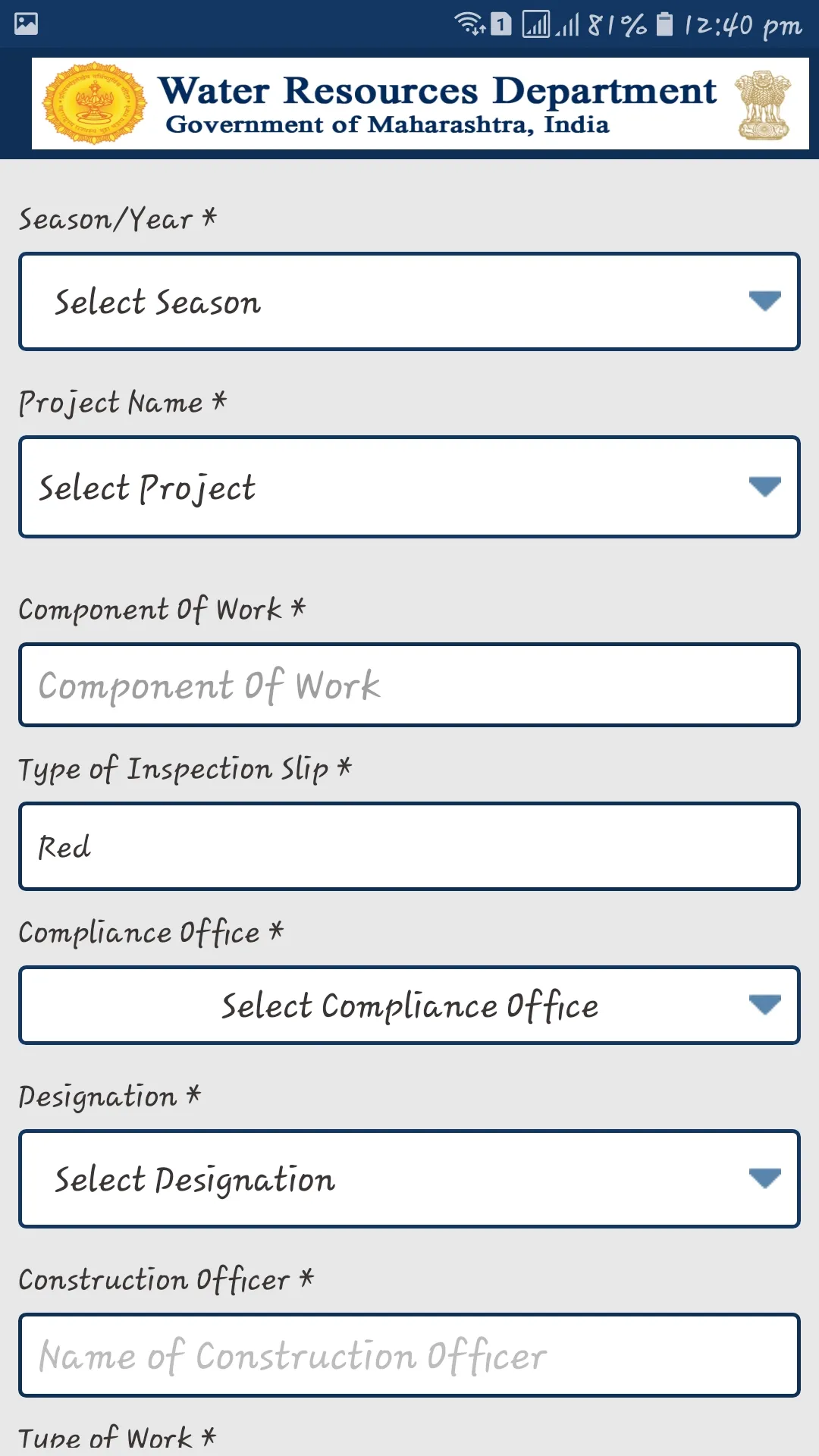Image resolution: width=819 pixels, height=1456 pixels.
Task: Expand the Select Compliance Office dropdown
Action: (409, 1006)
